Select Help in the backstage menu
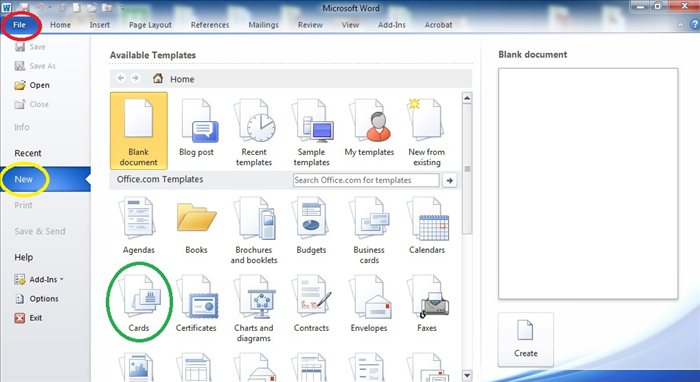 tap(24, 257)
